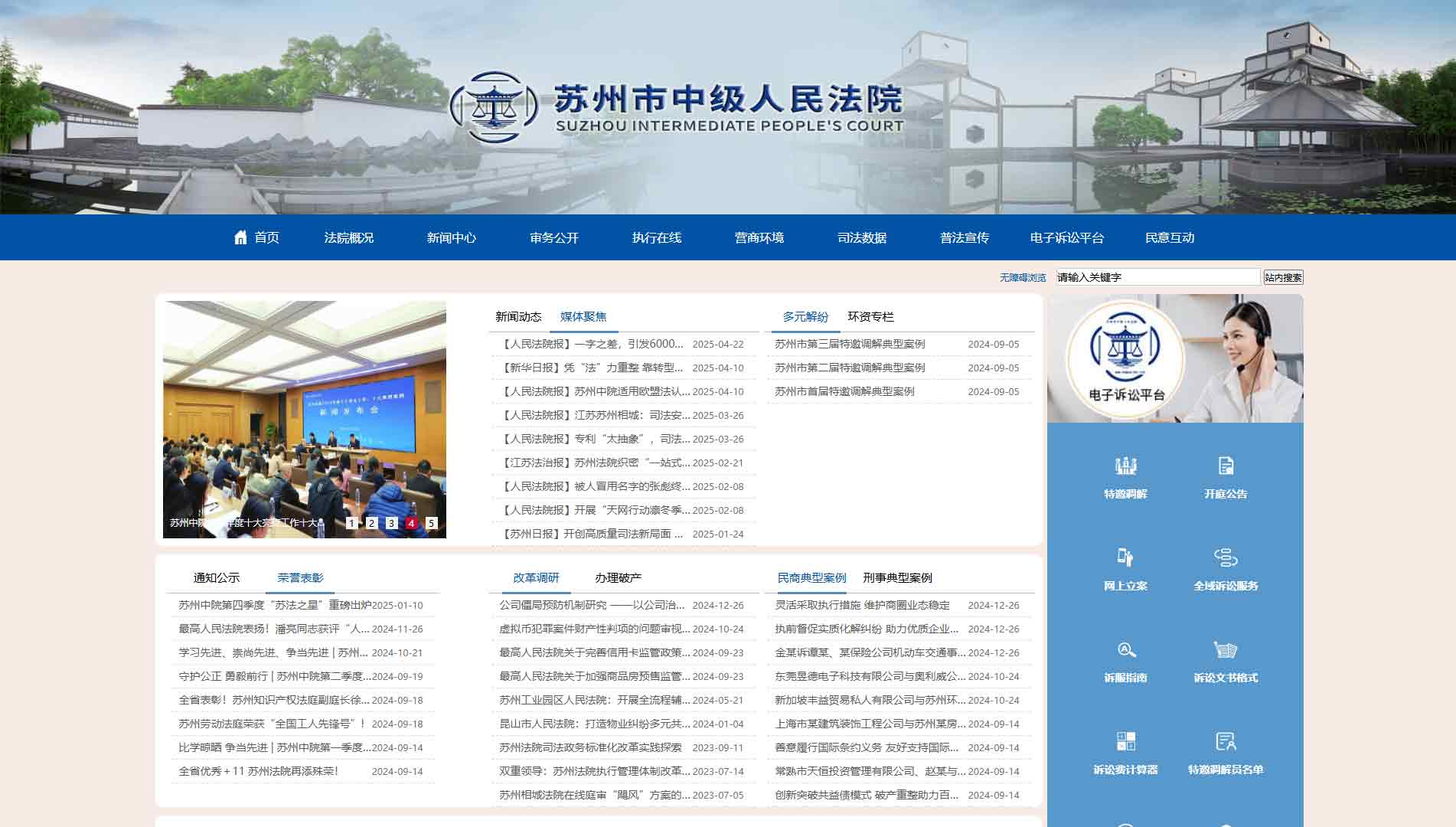The height and width of the screenshot is (827, 1456).
Task: Open the 新闻中心 menu
Action: (x=451, y=237)
